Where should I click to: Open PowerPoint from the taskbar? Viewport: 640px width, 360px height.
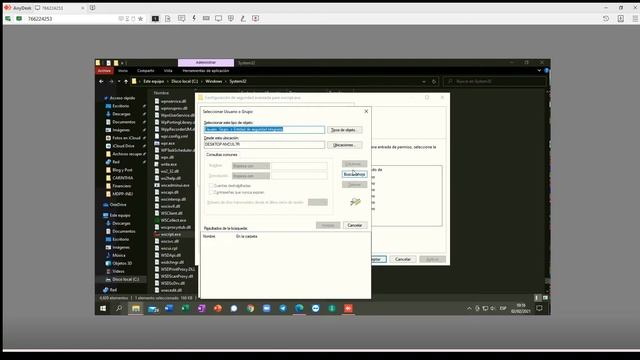[218, 309]
